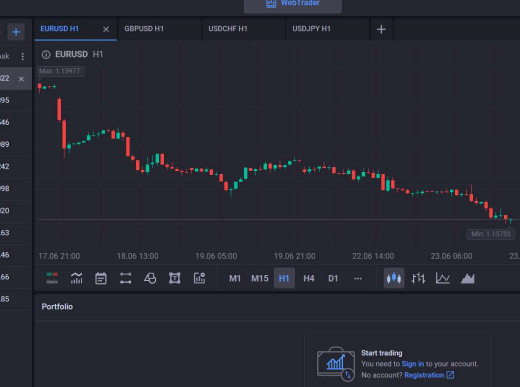
Task: Switch to area chart type
Action: click(467, 278)
